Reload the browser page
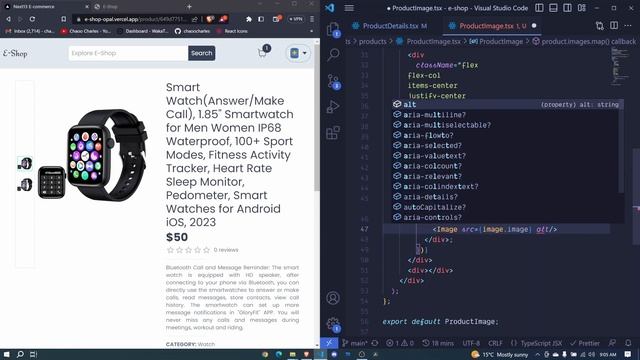The width and height of the screenshot is (640, 360). click(x=32, y=19)
